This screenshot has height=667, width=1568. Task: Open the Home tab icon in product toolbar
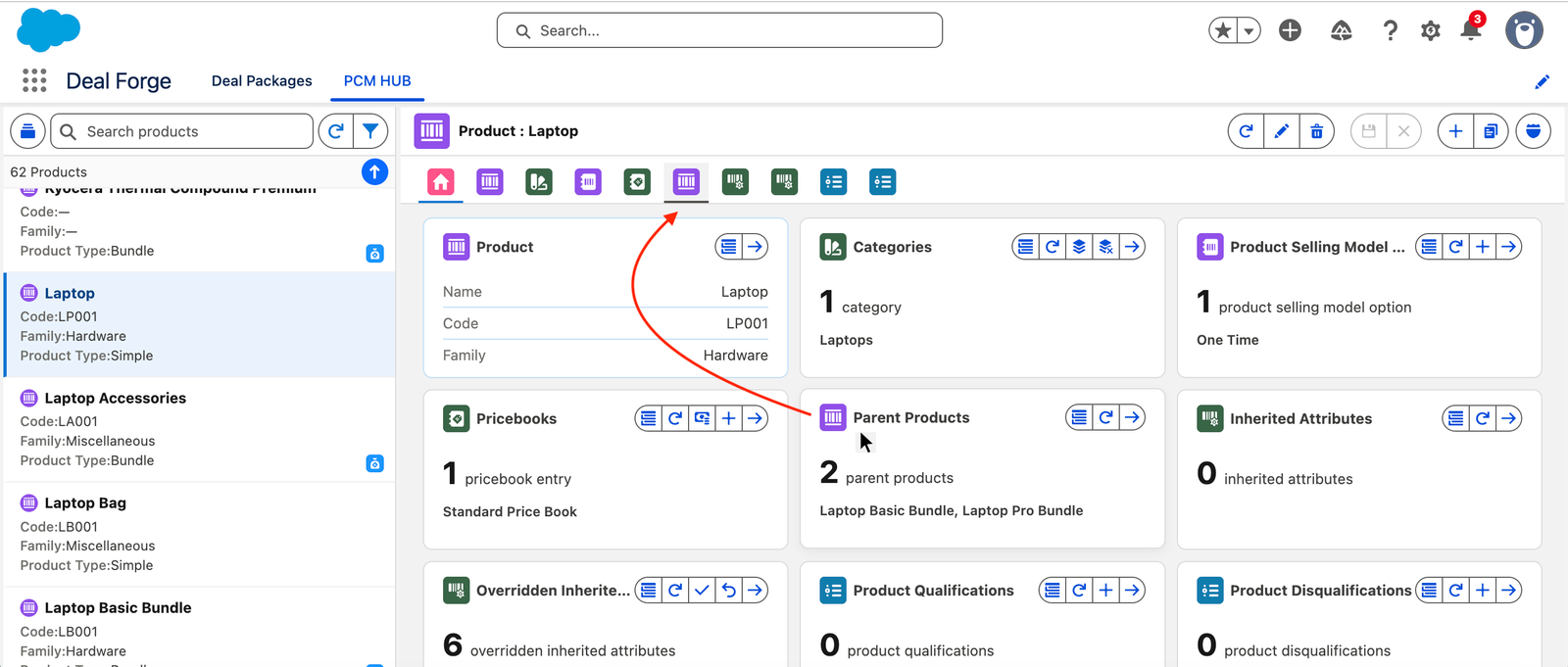[x=441, y=181]
